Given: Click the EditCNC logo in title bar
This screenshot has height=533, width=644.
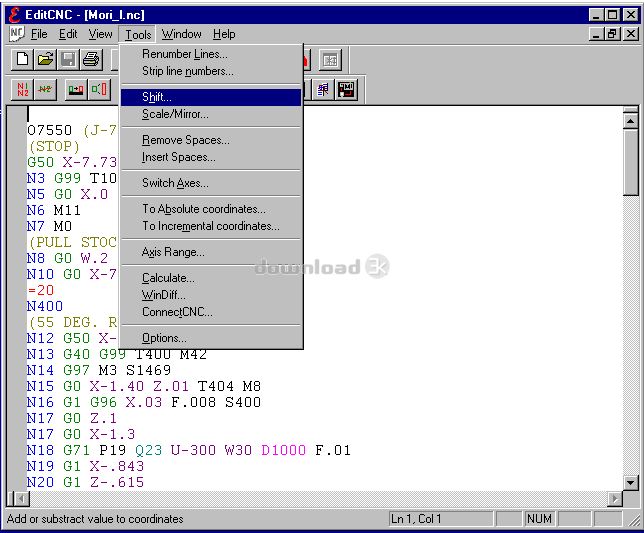Looking at the screenshot, I should point(14,15).
